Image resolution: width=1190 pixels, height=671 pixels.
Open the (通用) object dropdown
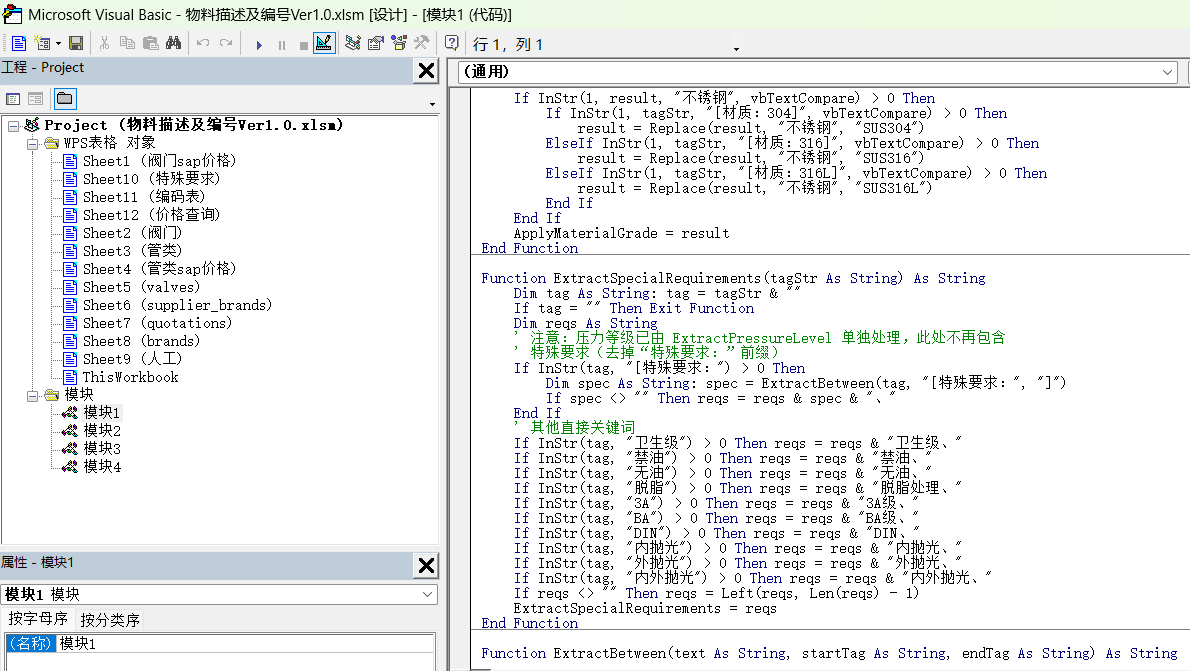(818, 72)
